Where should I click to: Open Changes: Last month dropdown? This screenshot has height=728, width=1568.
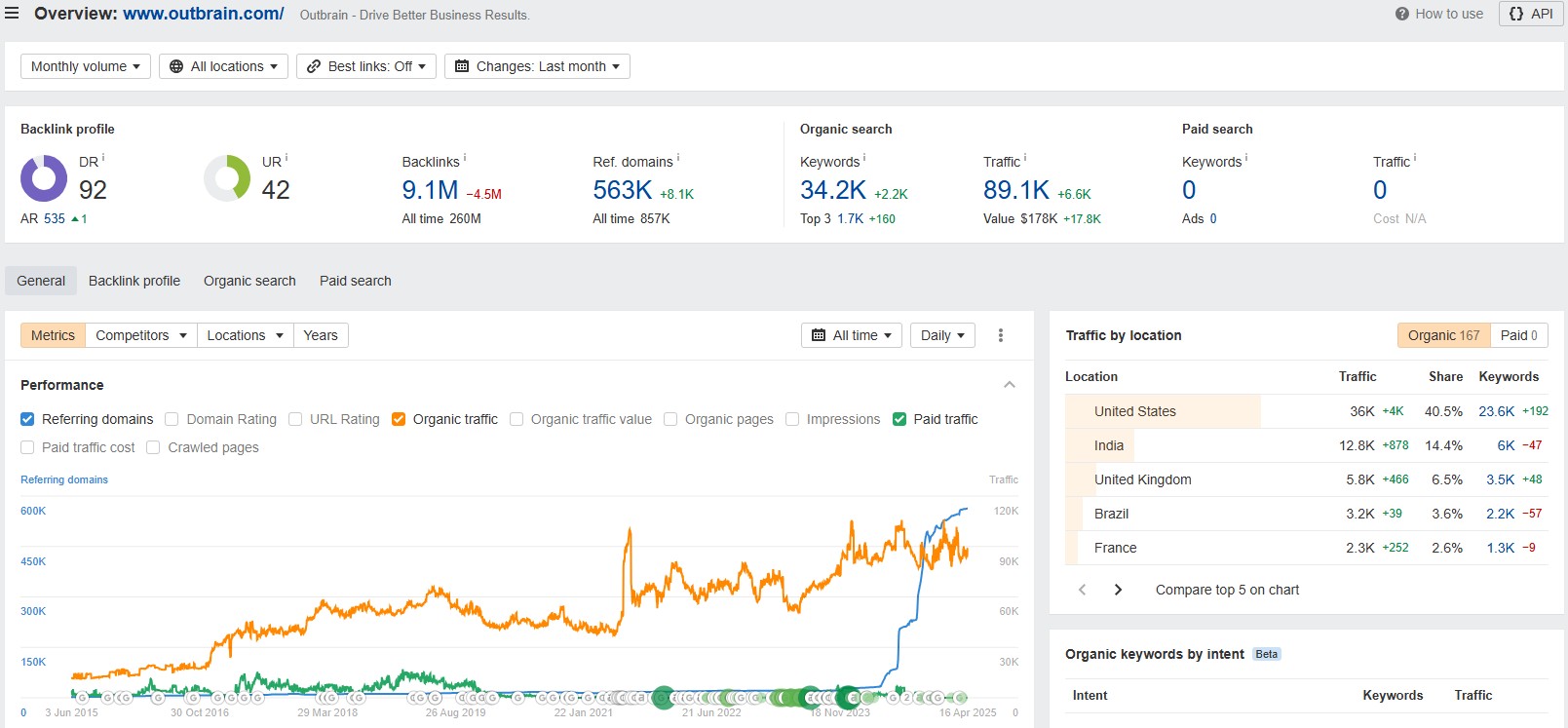pyautogui.click(x=538, y=66)
